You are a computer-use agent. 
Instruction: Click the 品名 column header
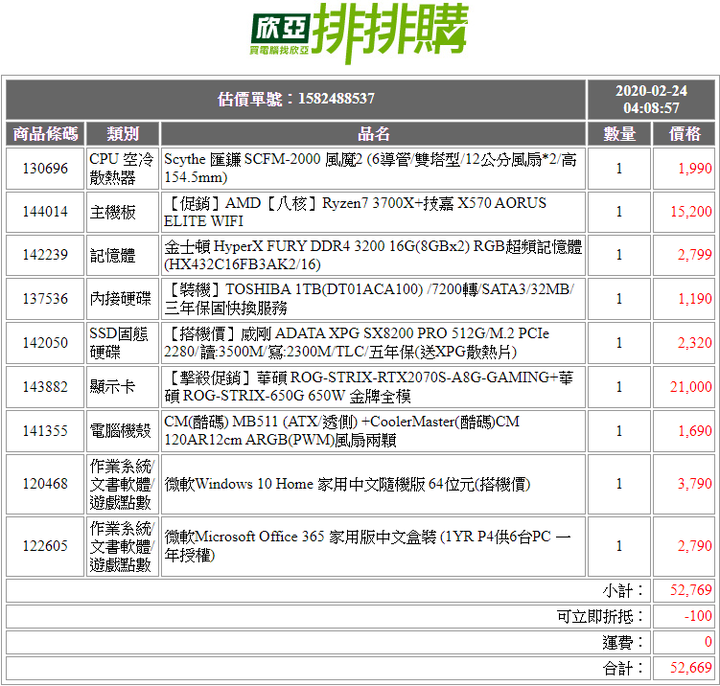[x=373, y=134]
